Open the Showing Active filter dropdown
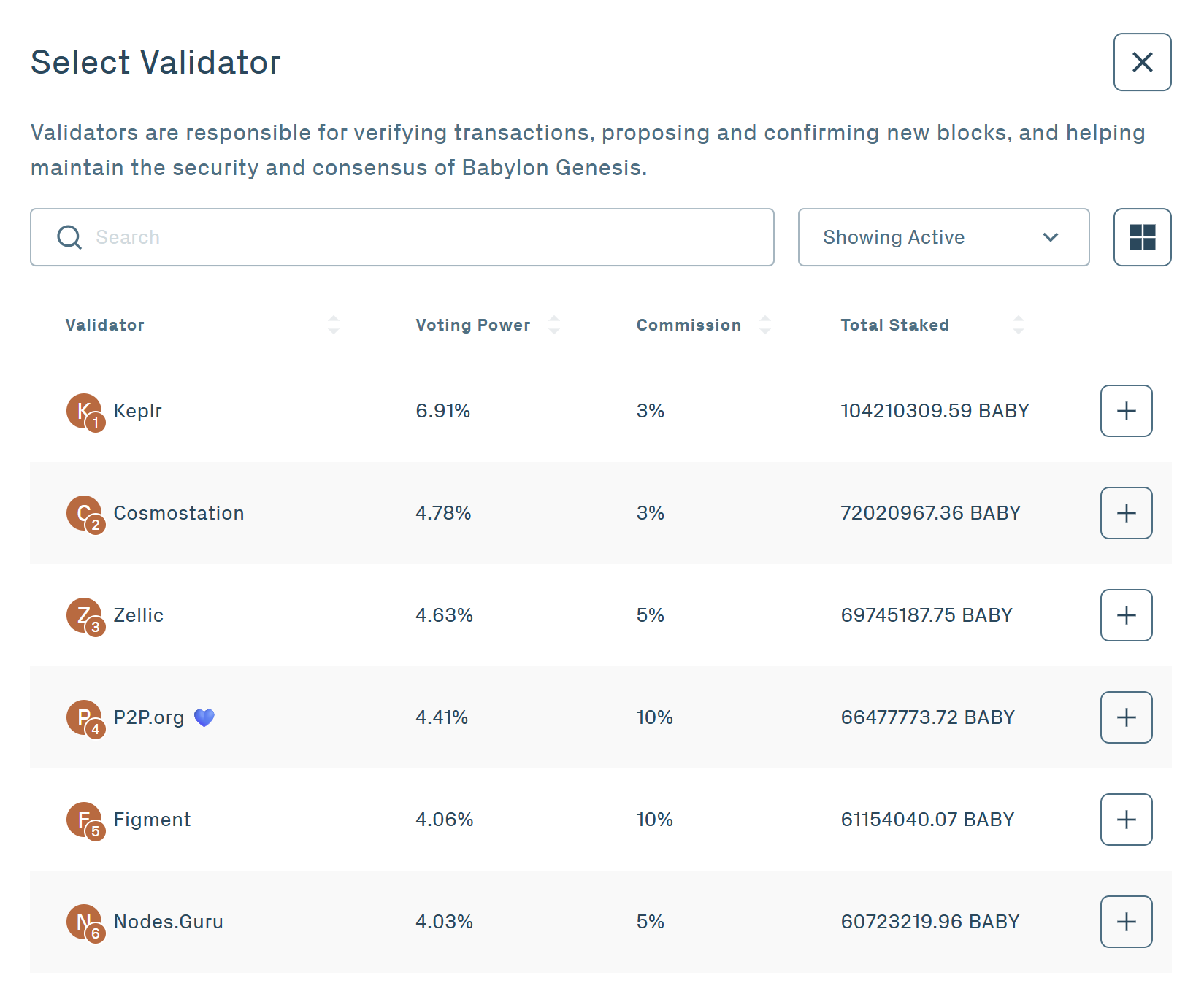This screenshot has width=1204, height=1002. tap(943, 237)
